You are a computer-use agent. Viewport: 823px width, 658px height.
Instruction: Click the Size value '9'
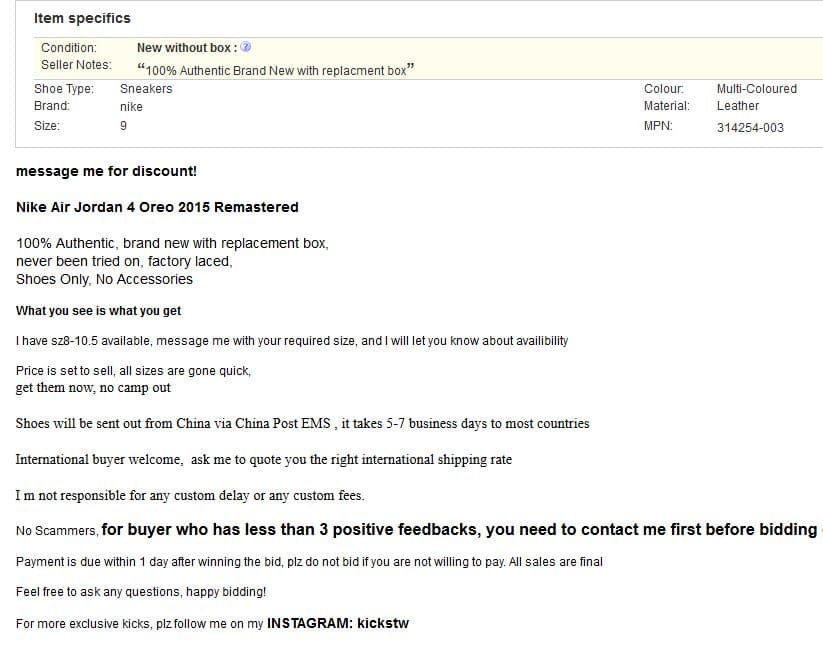(x=123, y=126)
